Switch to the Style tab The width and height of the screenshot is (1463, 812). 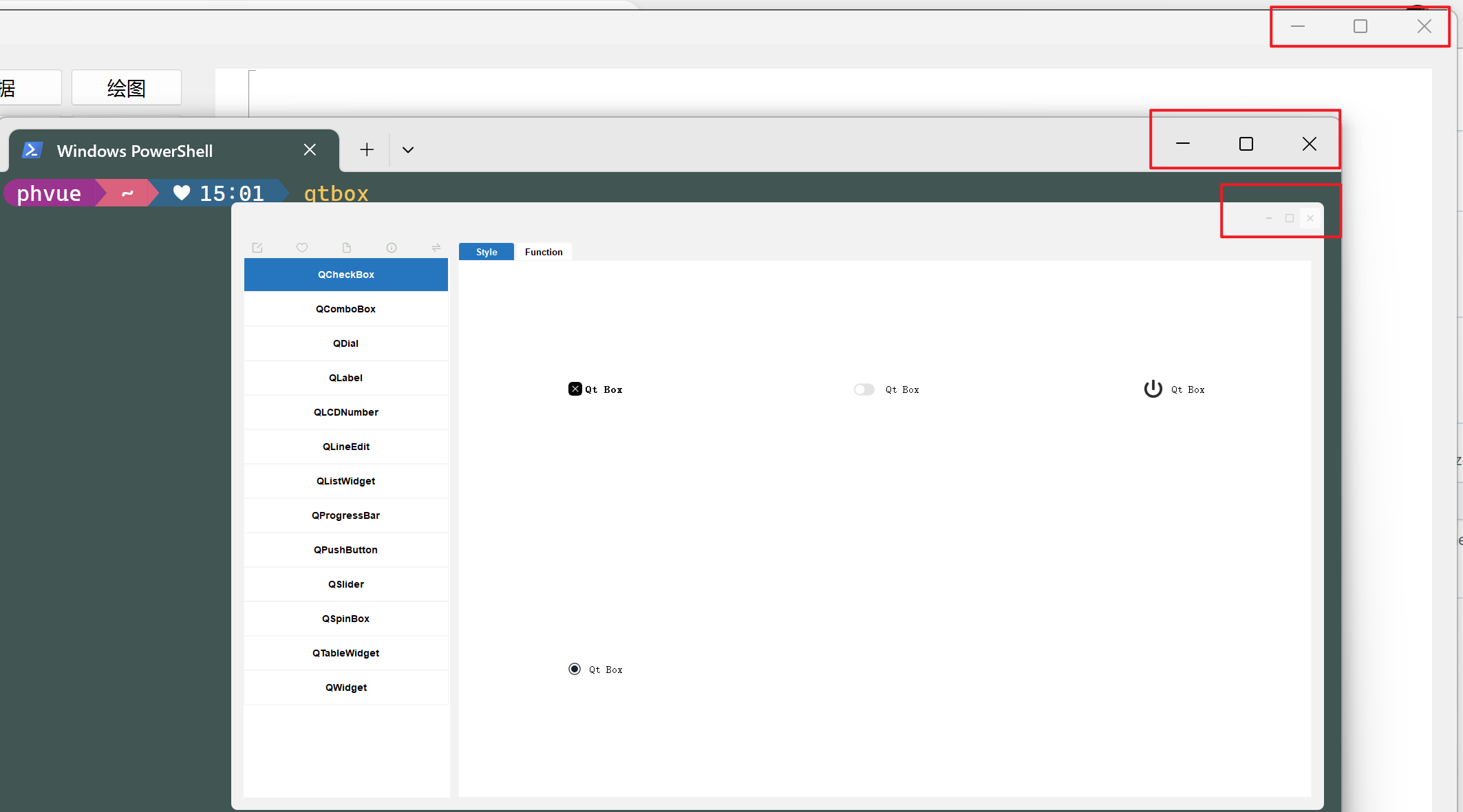click(x=486, y=251)
